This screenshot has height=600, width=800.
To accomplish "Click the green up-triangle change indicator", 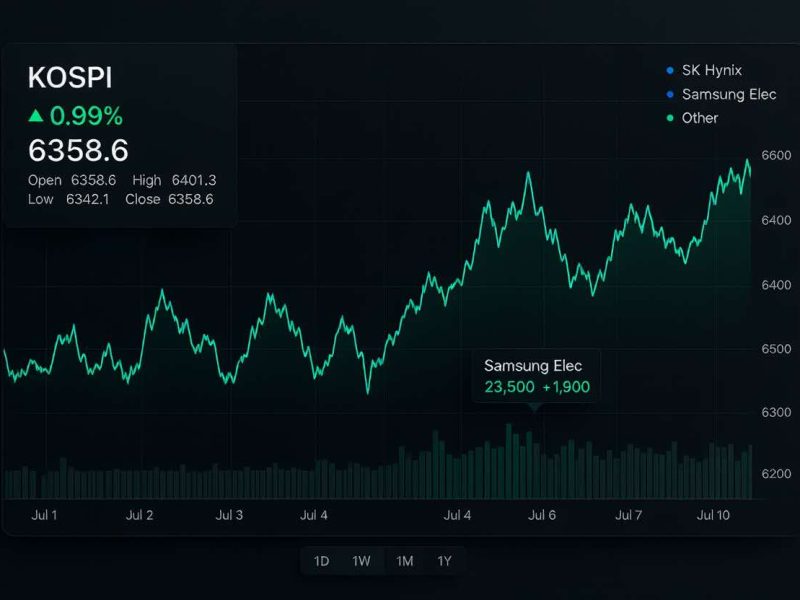I will point(36,116).
